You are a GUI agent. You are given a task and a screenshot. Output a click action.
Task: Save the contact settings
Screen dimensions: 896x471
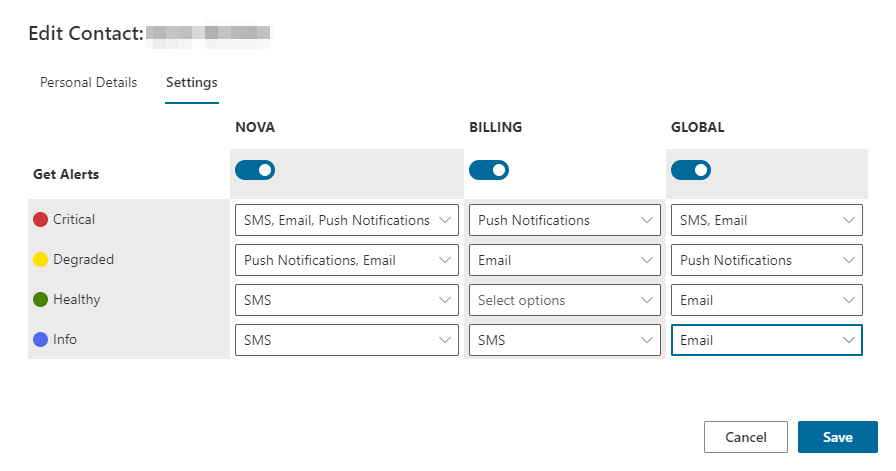pos(837,437)
